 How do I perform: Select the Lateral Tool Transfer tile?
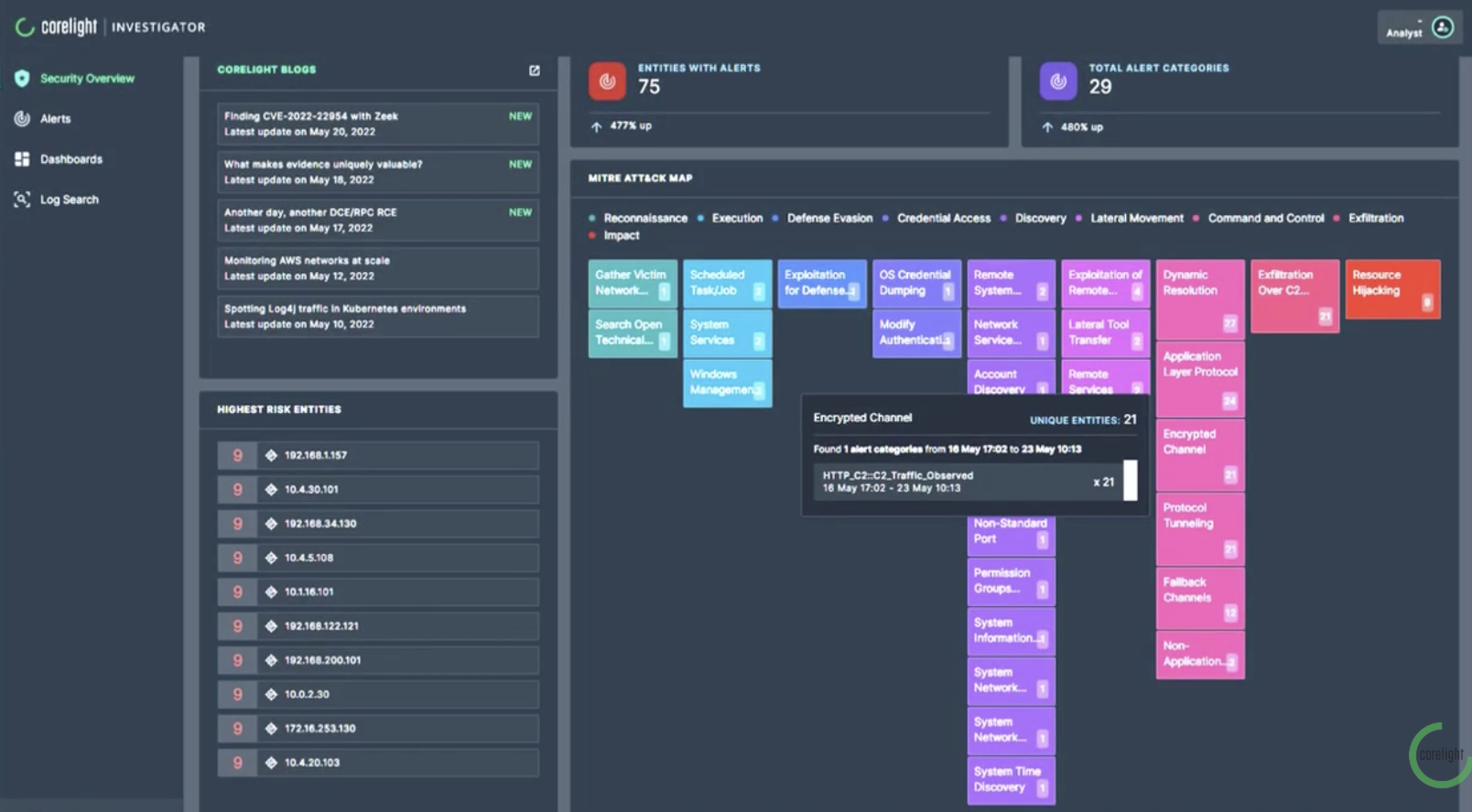1106,333
